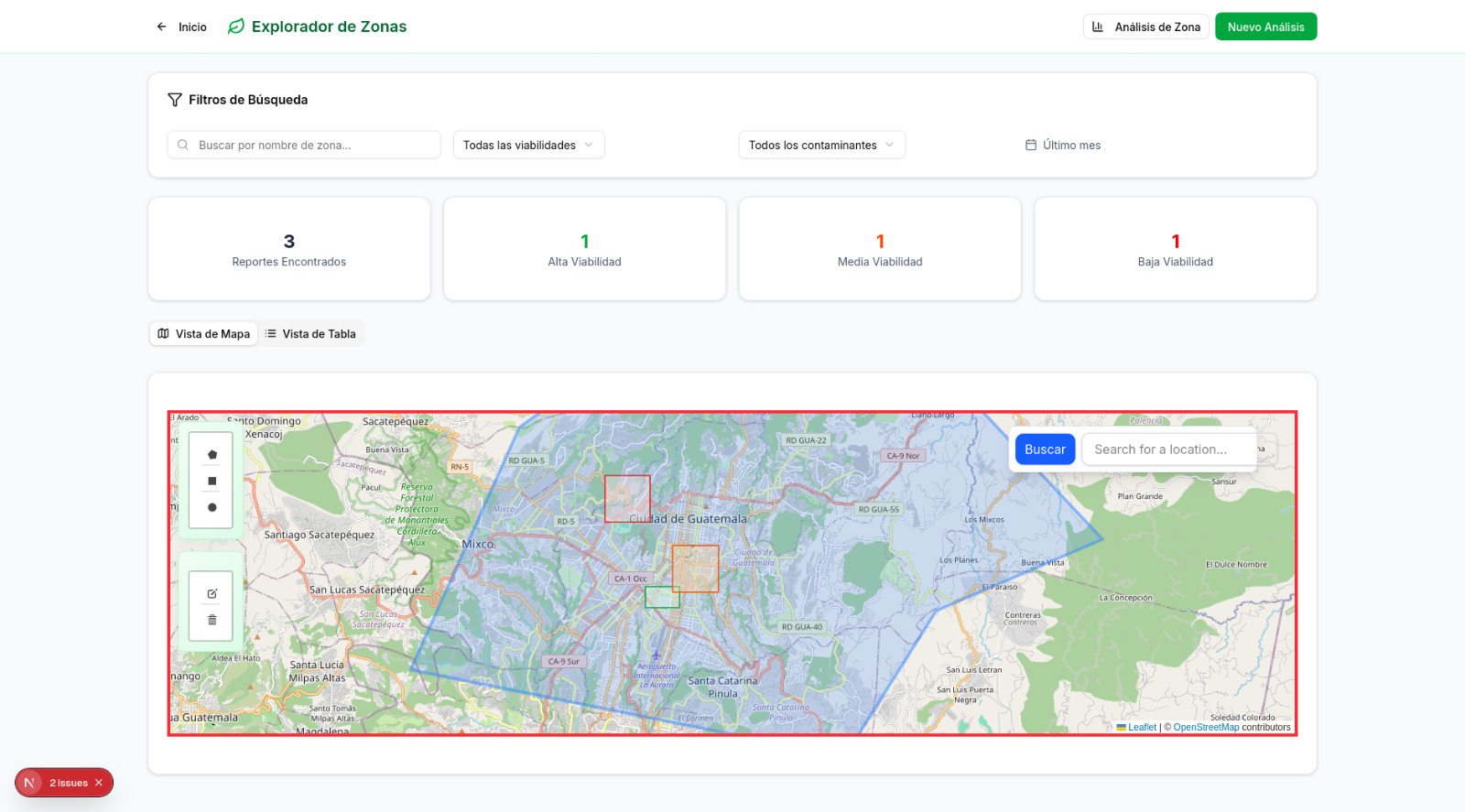Focus the Search for a location field
1465x812 pixels.
pos(1169,449)
